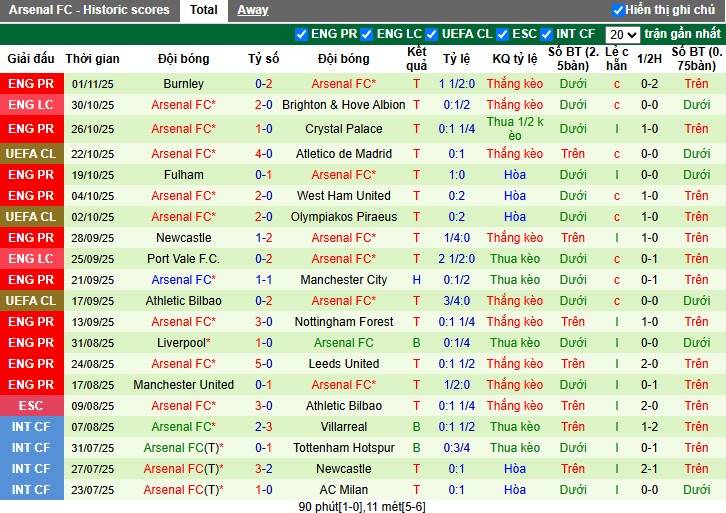Click the Brighton & Hove Albion link
726x513 pixels.
[344, 105]
